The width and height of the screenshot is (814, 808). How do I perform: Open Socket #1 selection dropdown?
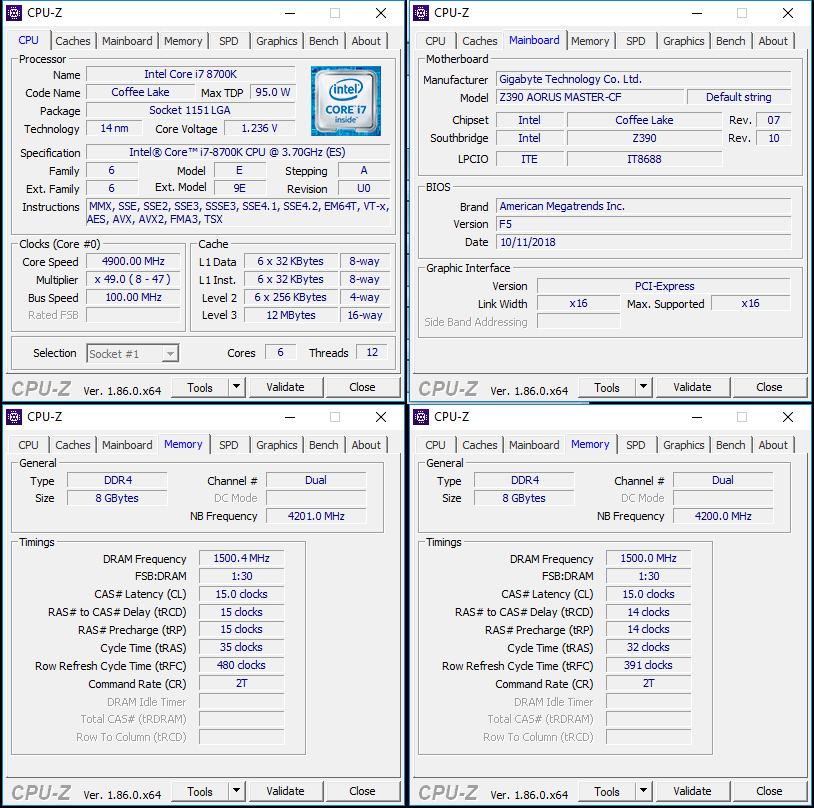(132, 354)
